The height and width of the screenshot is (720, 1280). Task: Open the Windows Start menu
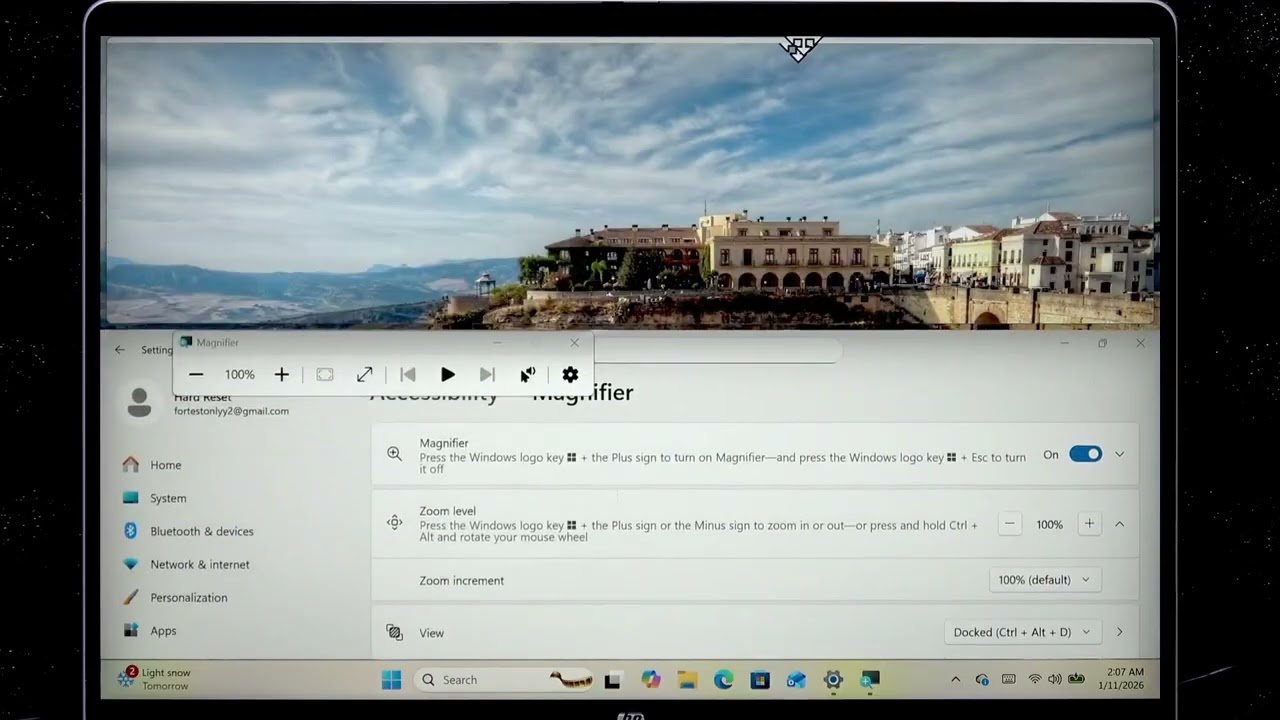(x=391, y=680)
